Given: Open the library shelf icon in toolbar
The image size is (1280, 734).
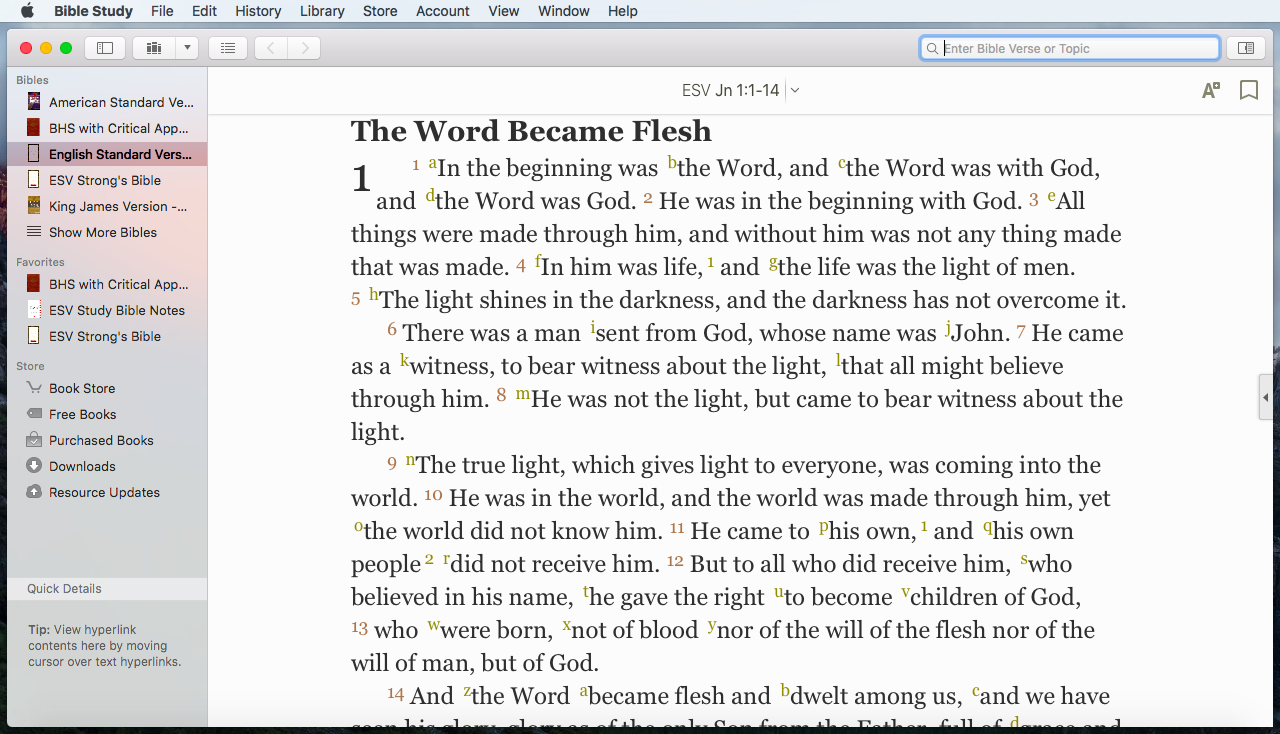Looking at the screenshot, I should tap(154, 48).
